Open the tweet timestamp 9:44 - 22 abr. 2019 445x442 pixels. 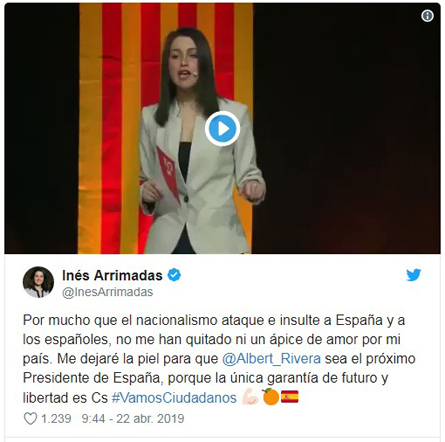(133, 419)
